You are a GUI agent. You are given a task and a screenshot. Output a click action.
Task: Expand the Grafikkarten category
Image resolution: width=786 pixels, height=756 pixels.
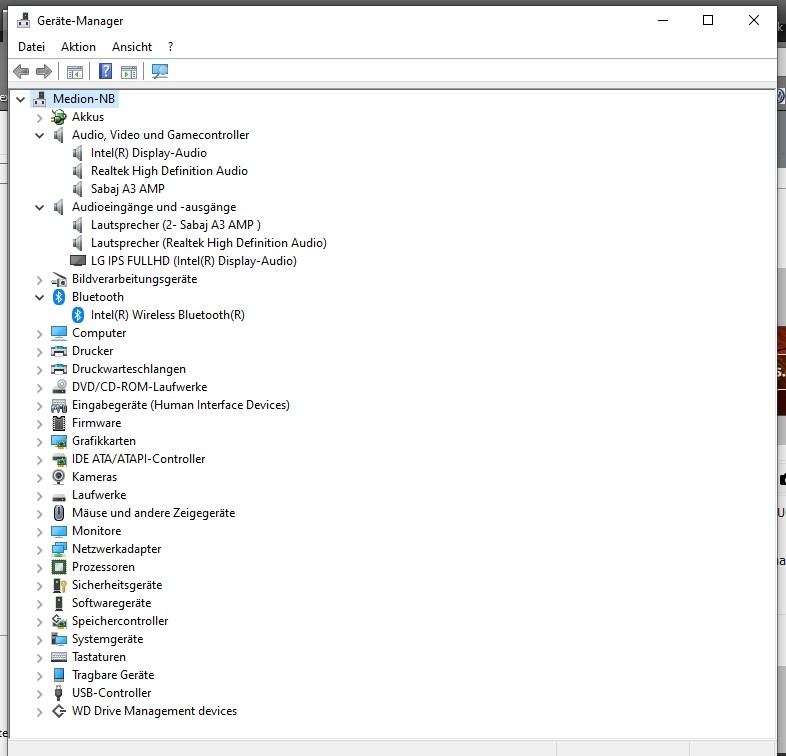[x=40, y=441]
